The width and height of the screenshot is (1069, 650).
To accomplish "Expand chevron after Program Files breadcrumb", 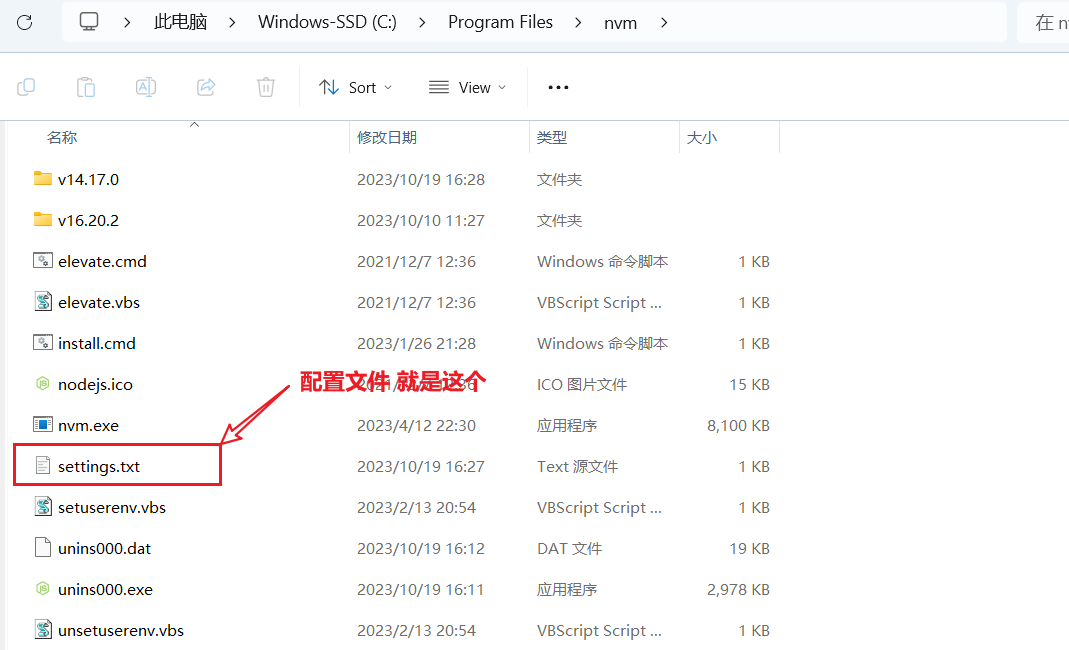I will coord(579,22).
